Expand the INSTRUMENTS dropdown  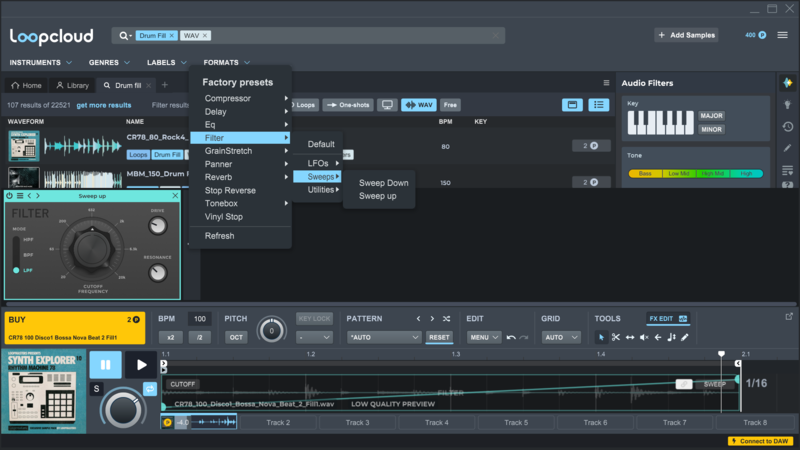(40, 62)
